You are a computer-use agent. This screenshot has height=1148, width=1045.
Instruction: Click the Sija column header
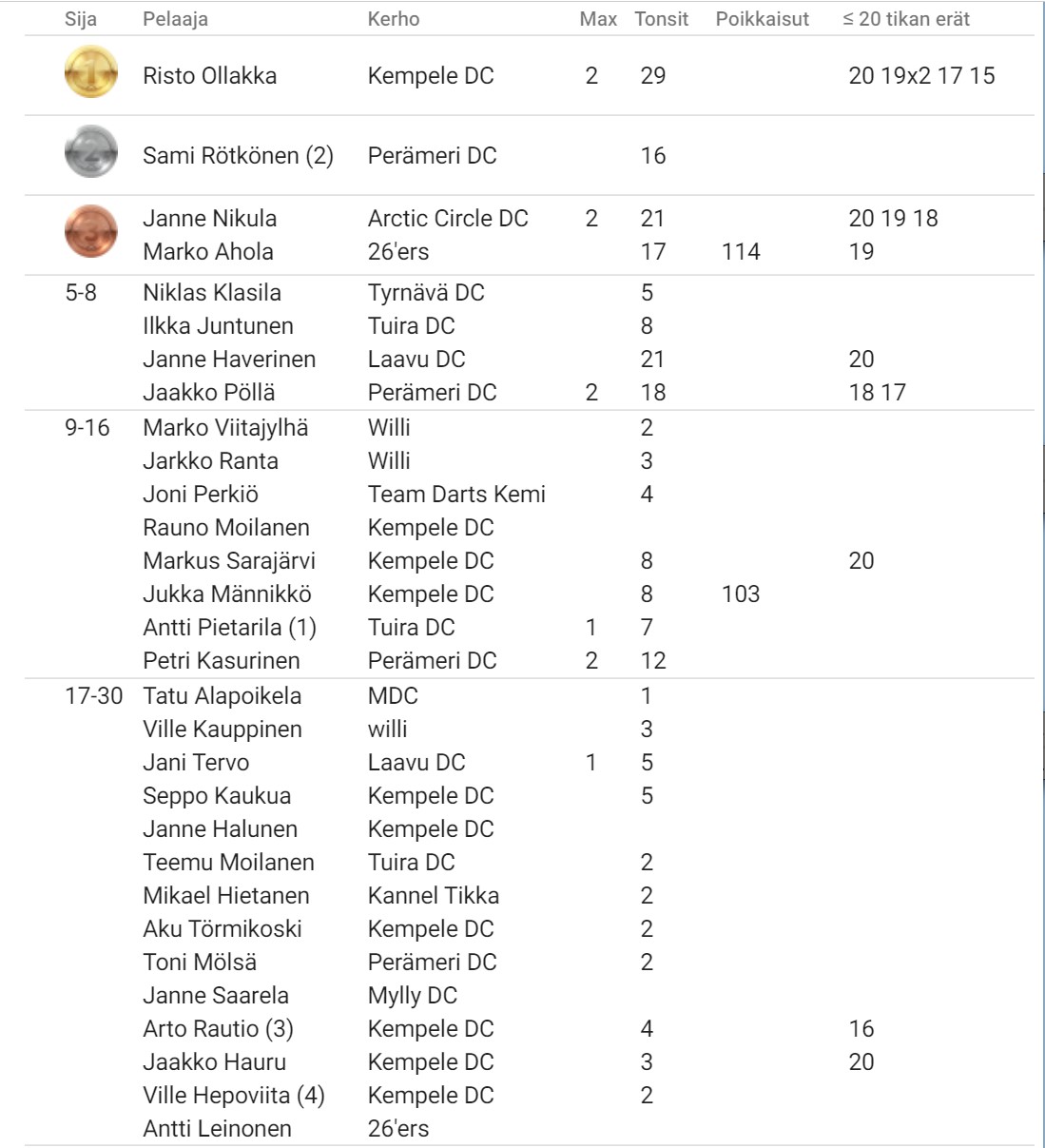click(81, 19)
